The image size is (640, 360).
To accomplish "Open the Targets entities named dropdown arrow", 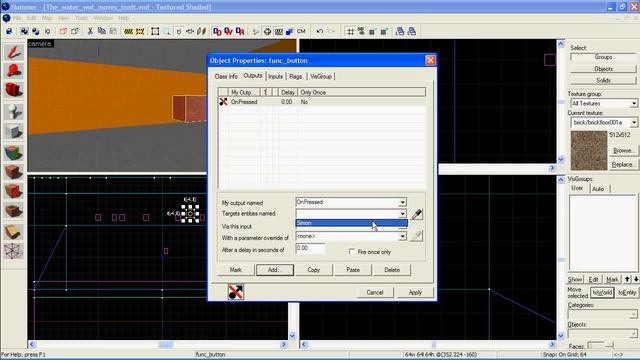I will [x=402, y=213].
